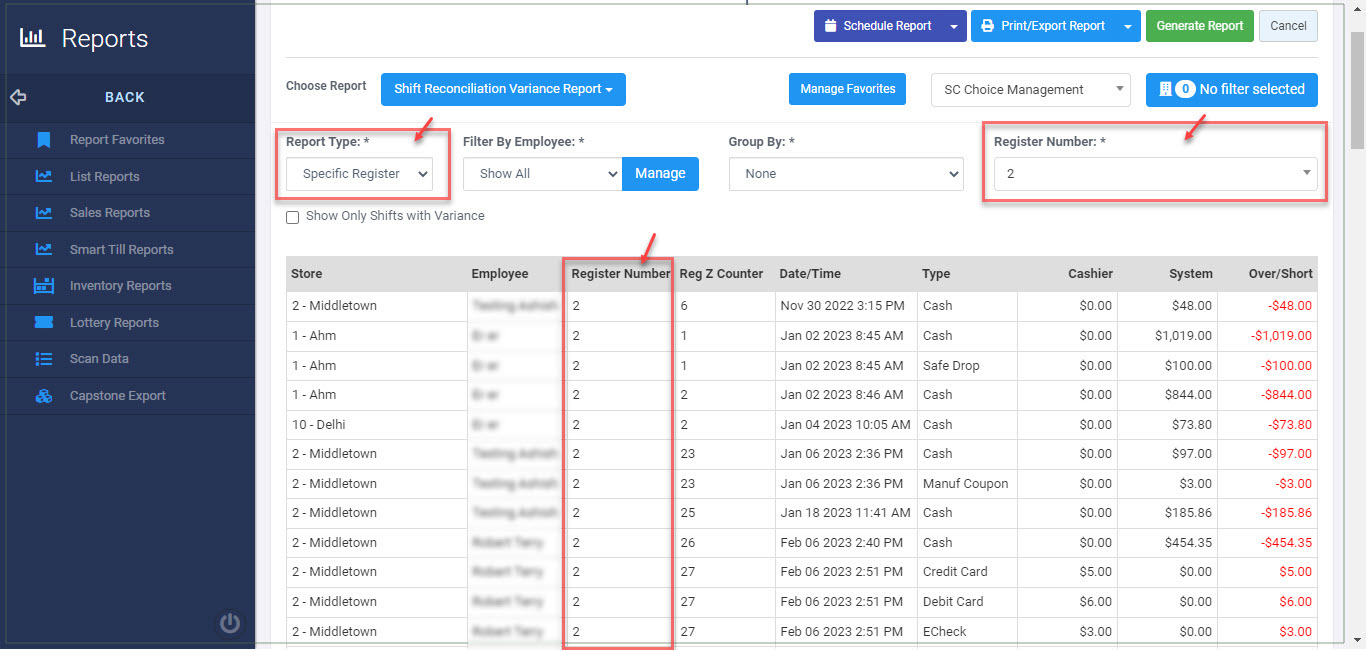Screen dimensions: 1366x650
Task: Open Capstone Export via its icon
Action: [x=44, y=395]
